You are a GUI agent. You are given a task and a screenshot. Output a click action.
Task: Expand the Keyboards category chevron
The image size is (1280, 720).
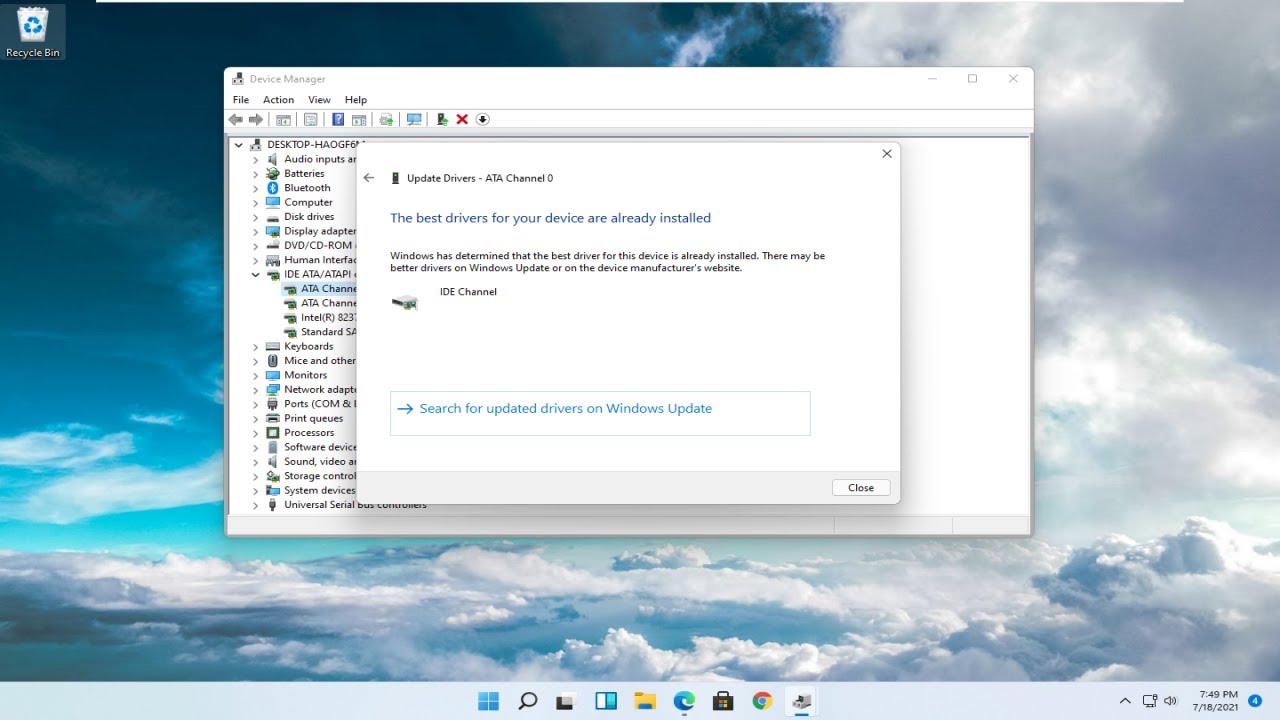[255, 346]
